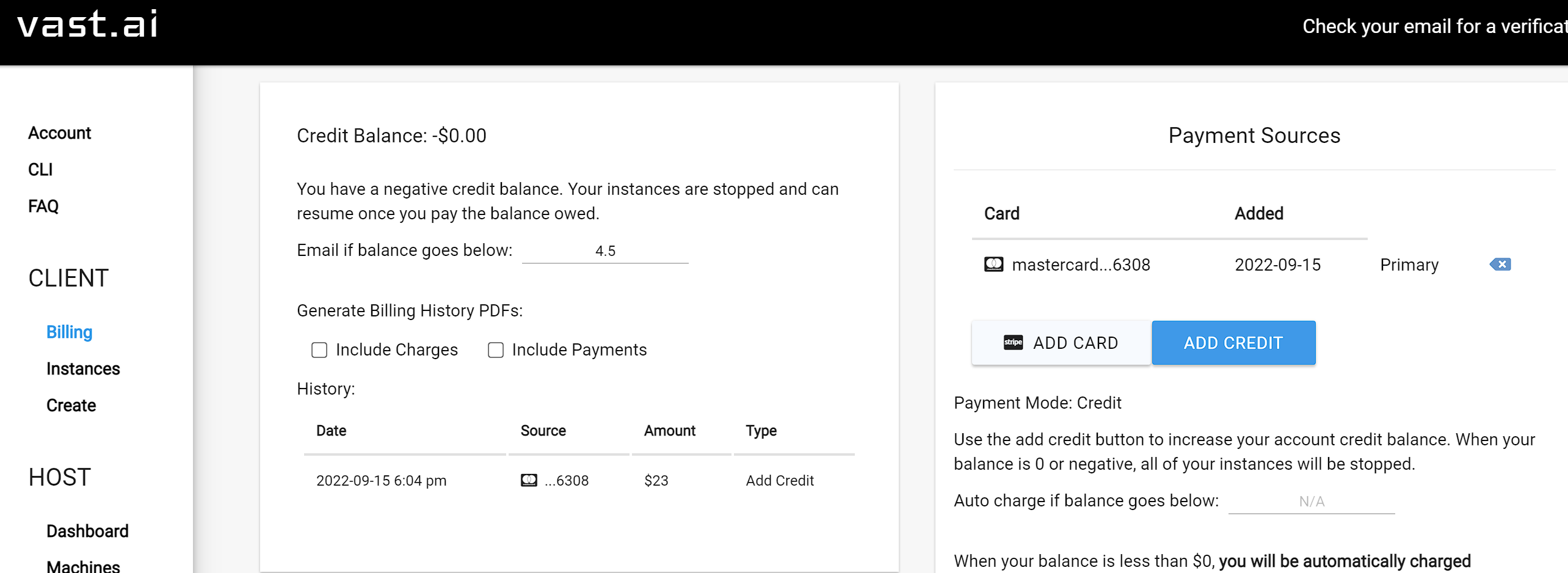Go to the Billing section
The image size is (1568, 573).
[70, 332]
